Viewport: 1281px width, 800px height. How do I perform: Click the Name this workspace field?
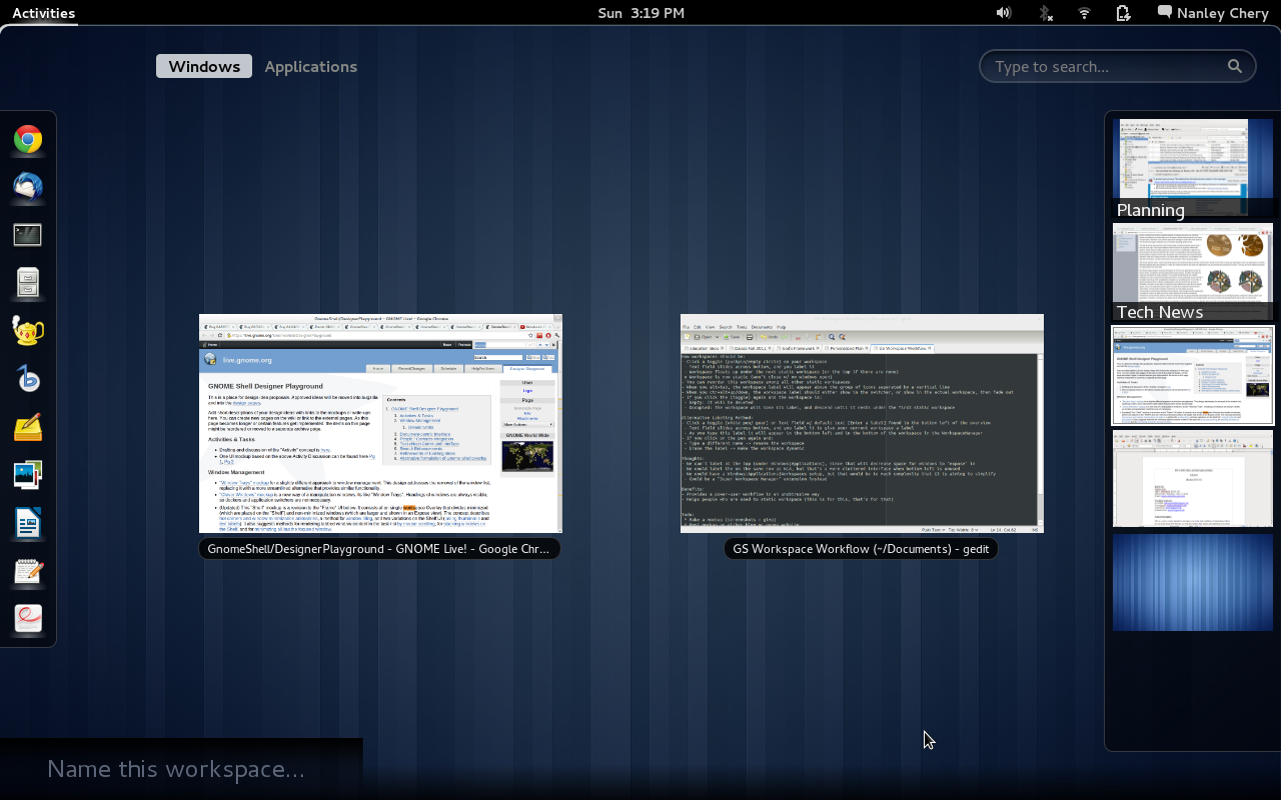176,768
